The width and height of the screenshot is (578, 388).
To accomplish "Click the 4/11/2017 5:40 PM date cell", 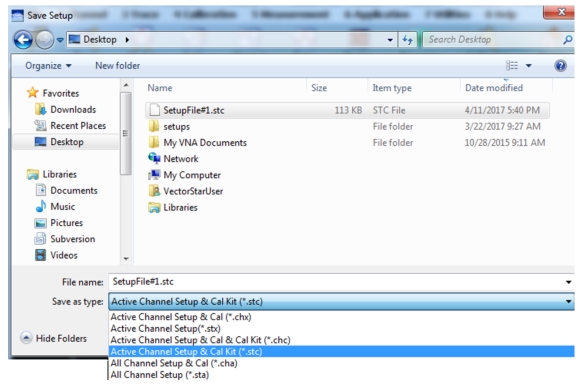I will (x=502, y=110).
